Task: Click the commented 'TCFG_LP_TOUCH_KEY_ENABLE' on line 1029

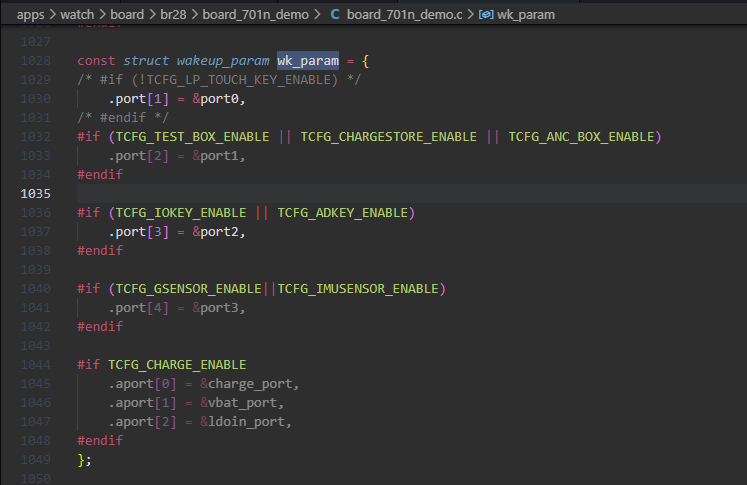Action: 238,80
